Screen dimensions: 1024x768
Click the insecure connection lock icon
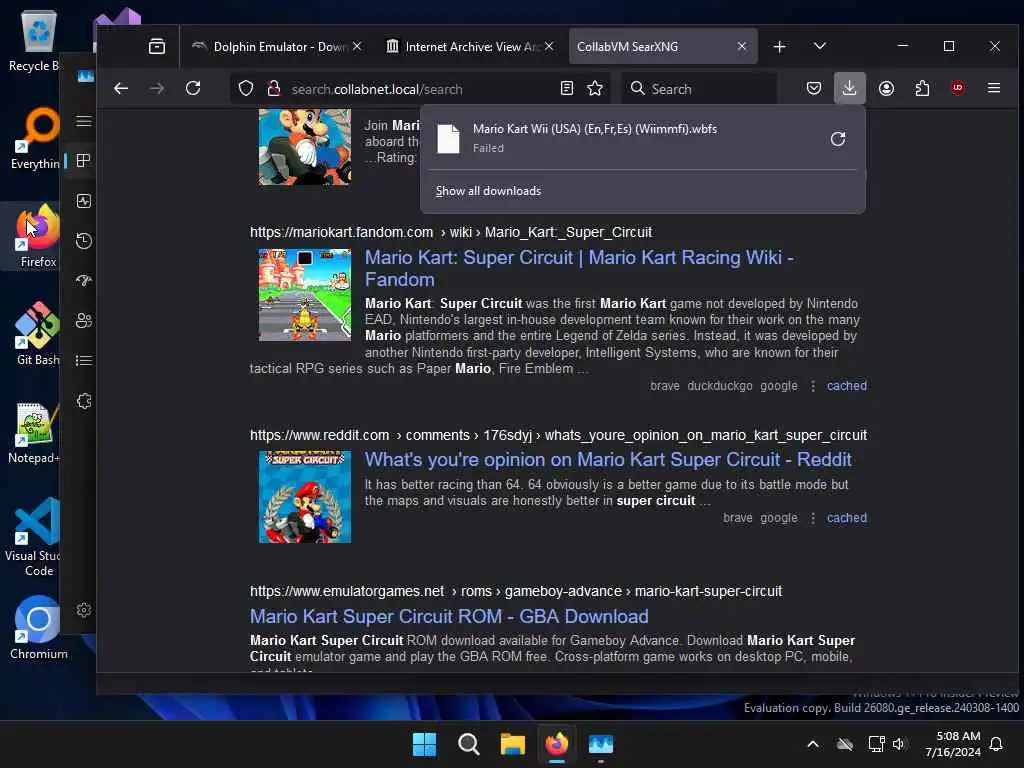point(274,88)
